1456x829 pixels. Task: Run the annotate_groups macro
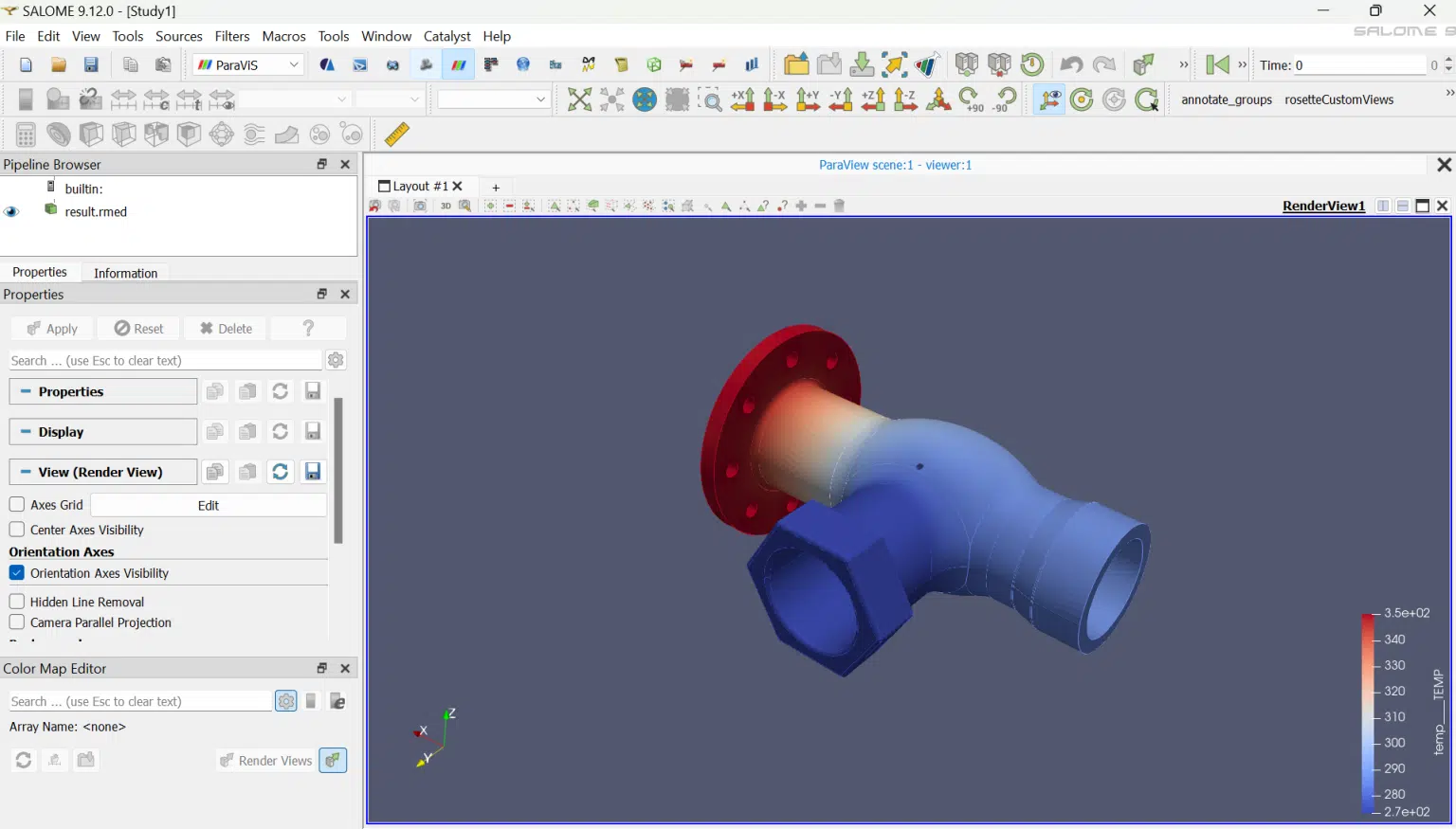[x=1225, y=99]
